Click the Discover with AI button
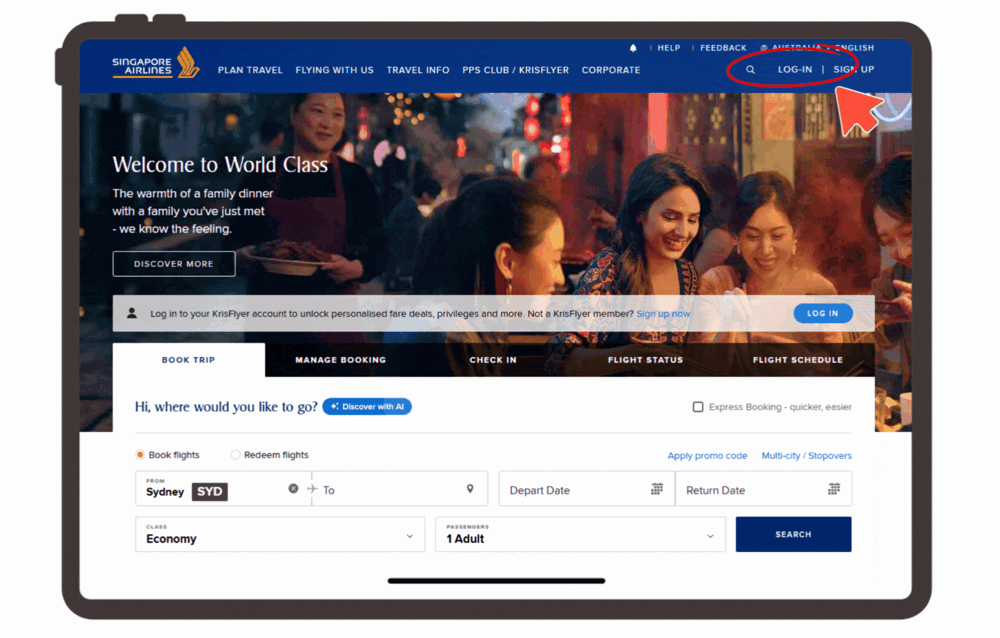 point(367,406)
